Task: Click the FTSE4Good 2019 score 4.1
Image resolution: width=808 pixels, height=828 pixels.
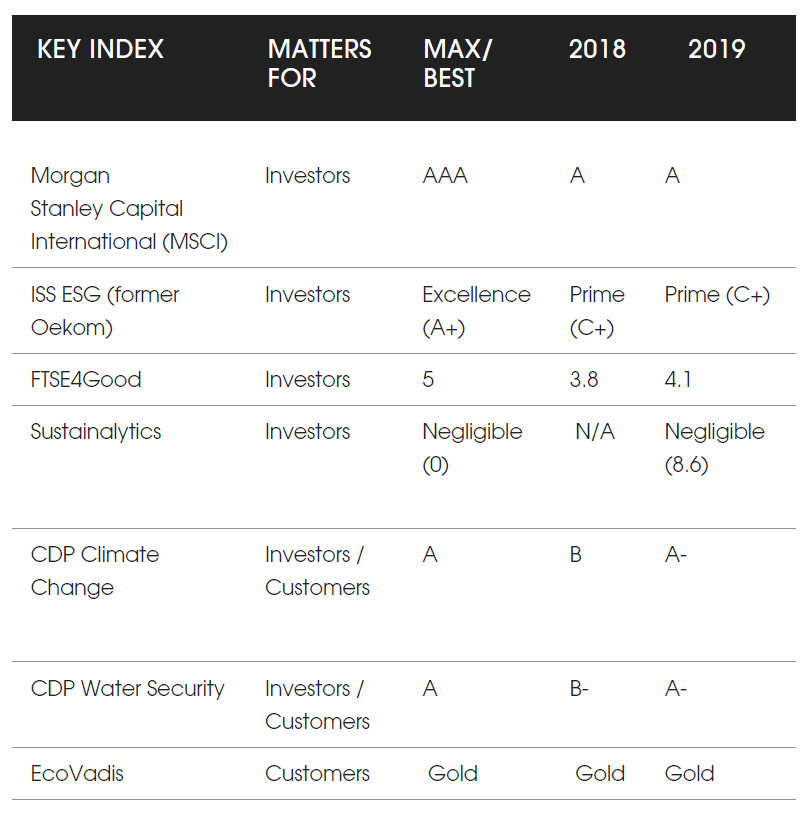Action: [678, 380]
